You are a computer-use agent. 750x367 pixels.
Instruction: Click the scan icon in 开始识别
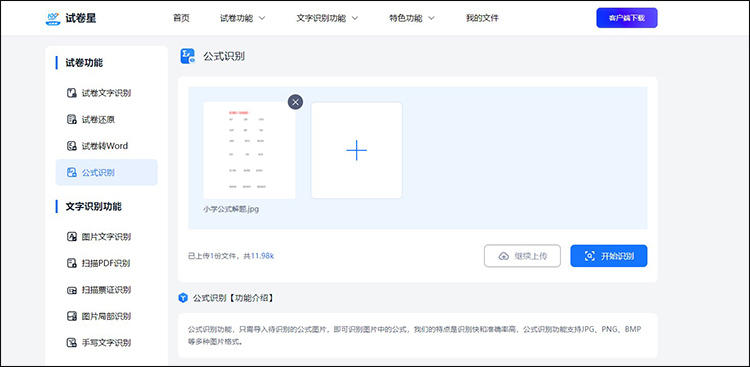click(590, 256)
